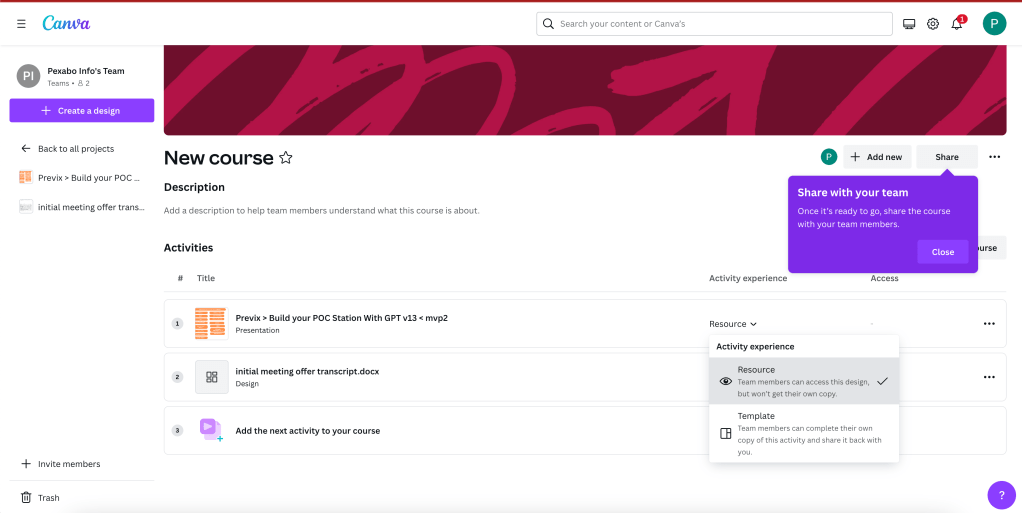Click the Share button
This screenshot has width=1022, height=513.
coord(947,157)
